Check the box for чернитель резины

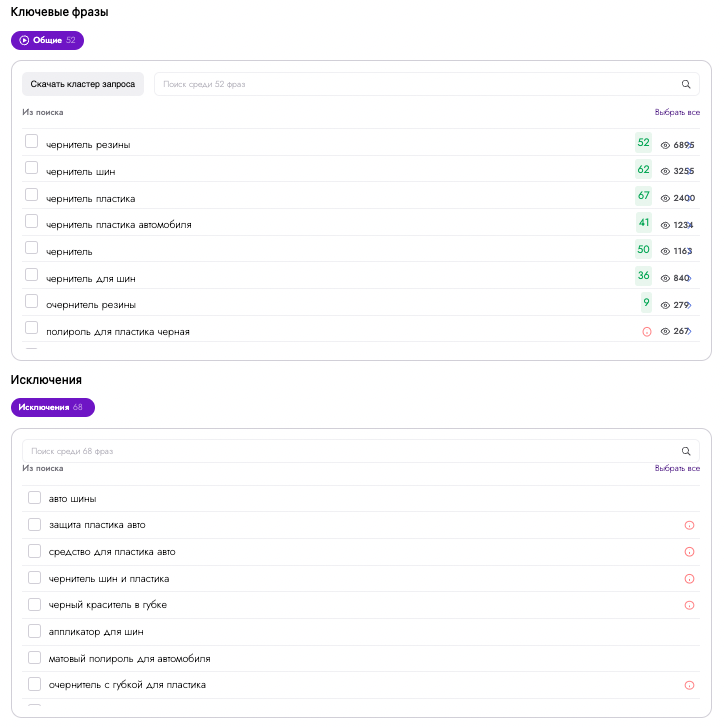coord(32,141)
